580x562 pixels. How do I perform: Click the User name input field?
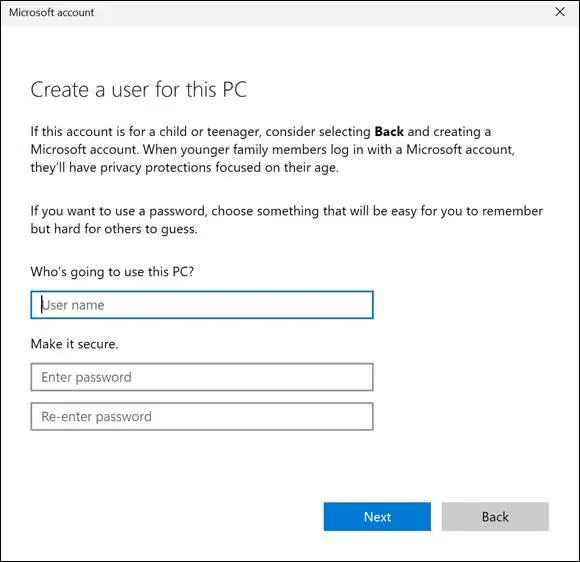(x=202, y=305)
